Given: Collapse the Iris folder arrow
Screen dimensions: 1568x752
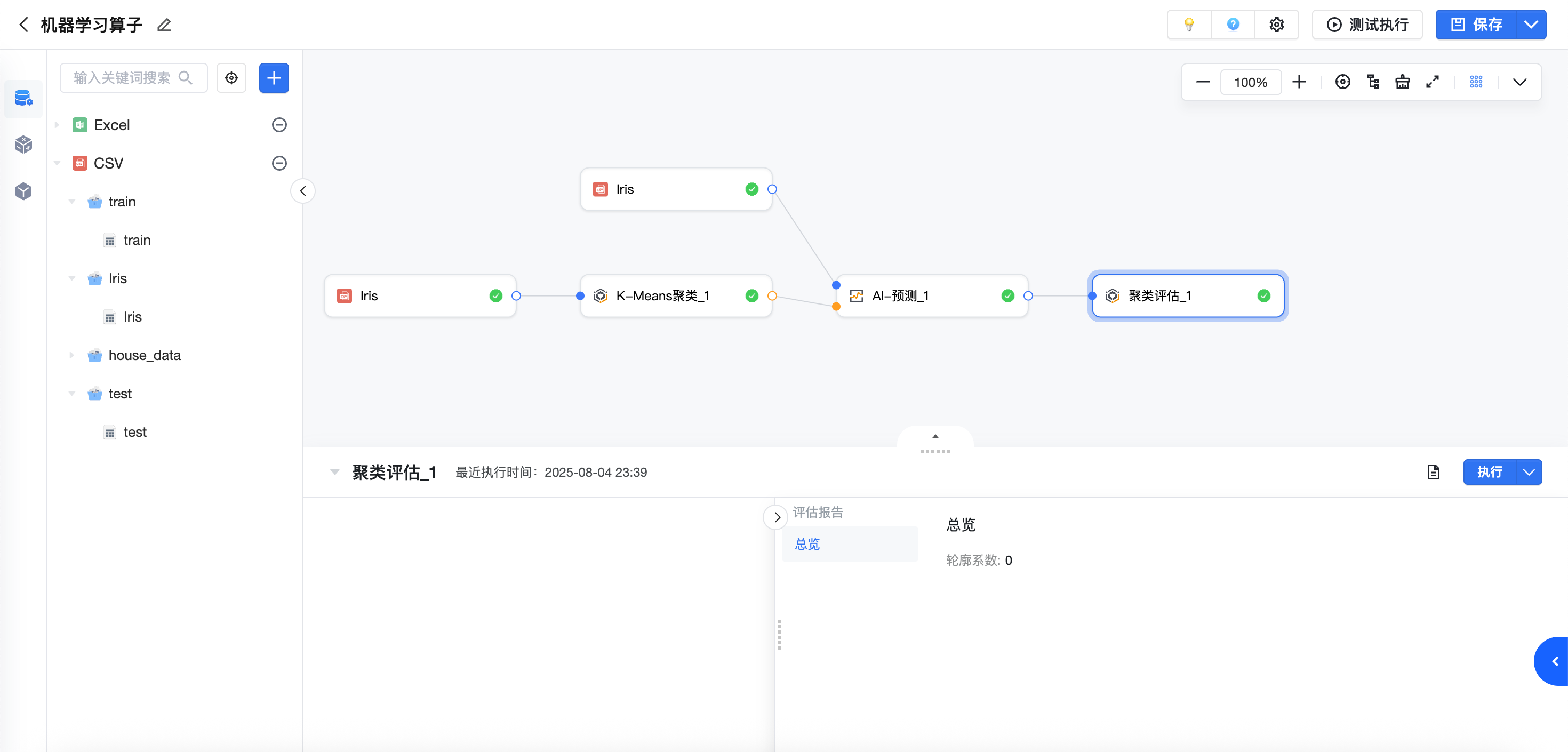Looking at the screenshot, I should coord(72,278).
